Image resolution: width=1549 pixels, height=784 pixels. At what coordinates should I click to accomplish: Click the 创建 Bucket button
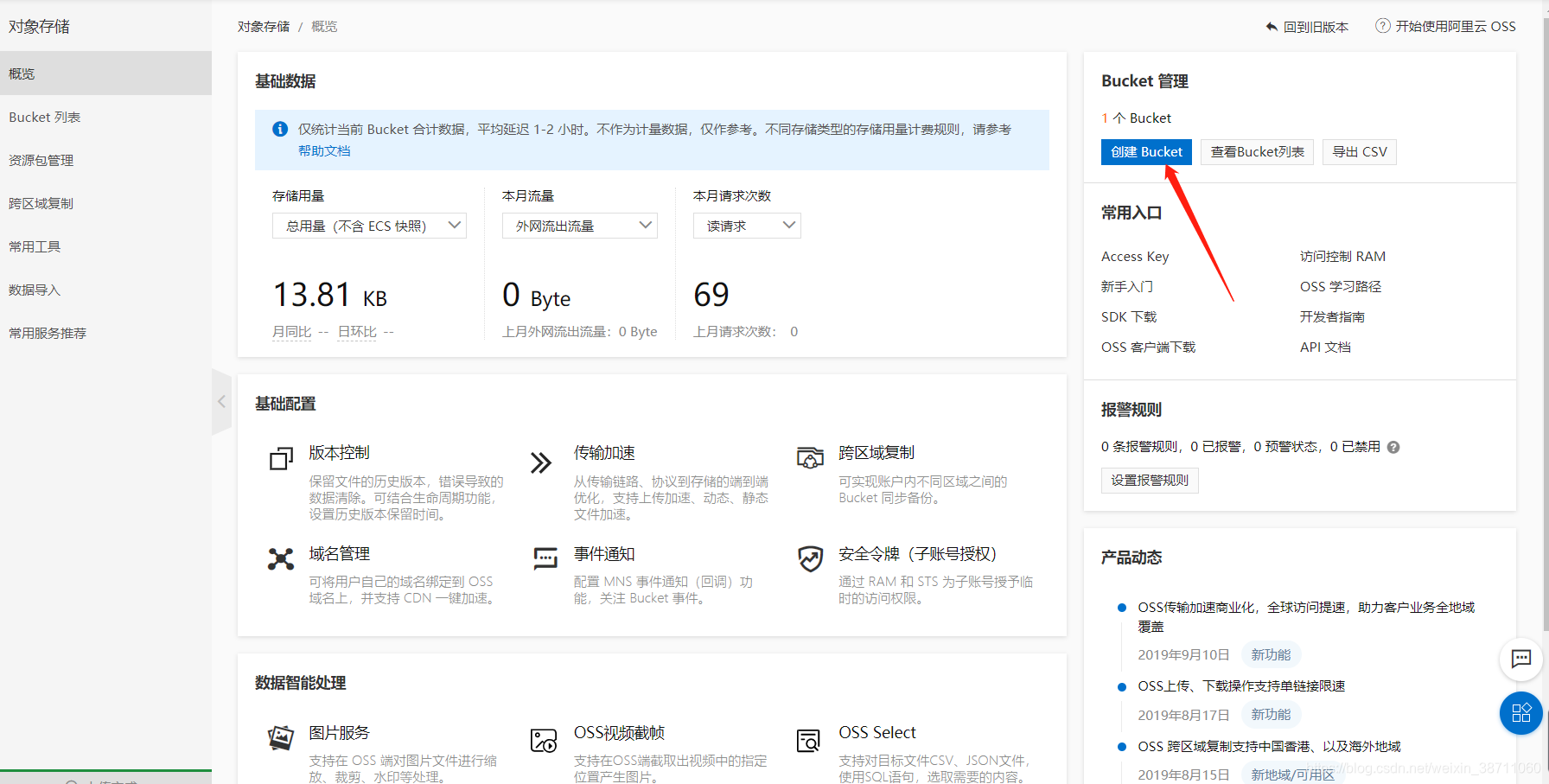tap(1146, 152)
